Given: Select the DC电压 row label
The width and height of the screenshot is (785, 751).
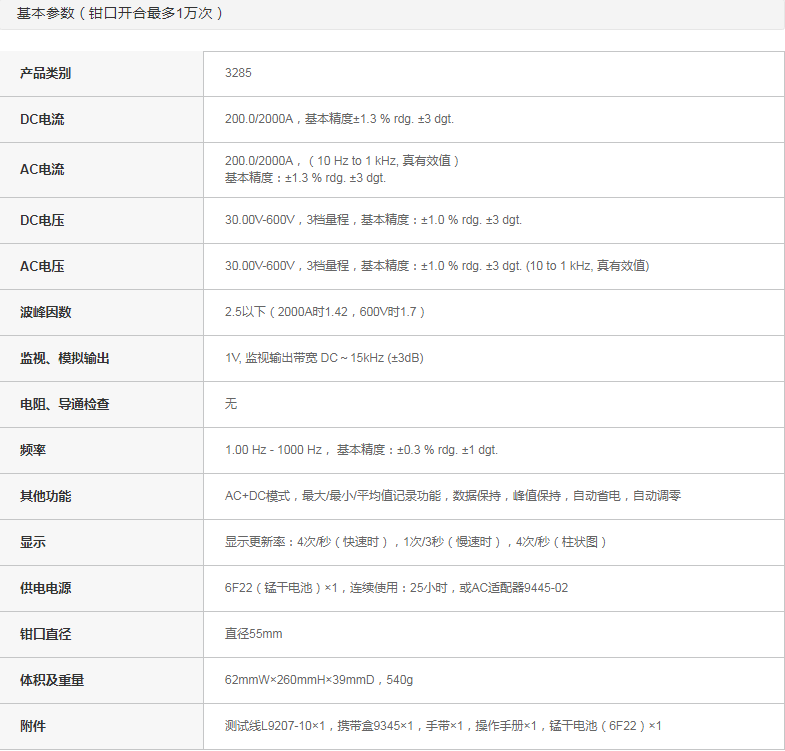Looking at the screenshot, I should (x=42, y=220).
